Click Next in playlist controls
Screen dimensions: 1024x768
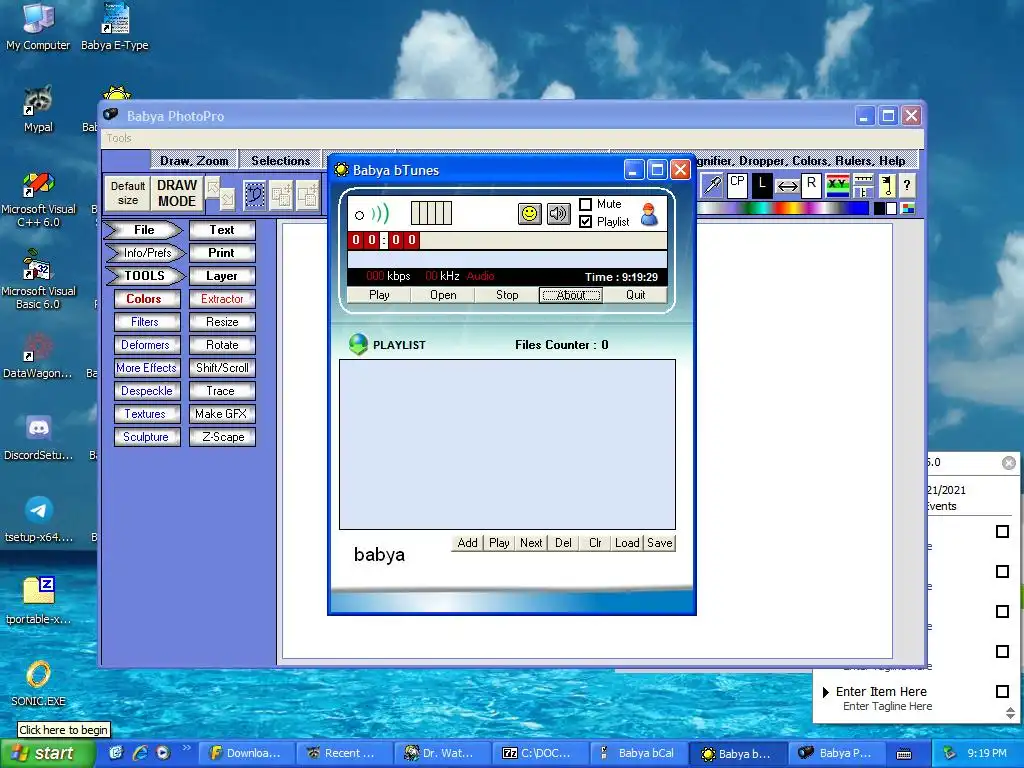coord(531,543)
